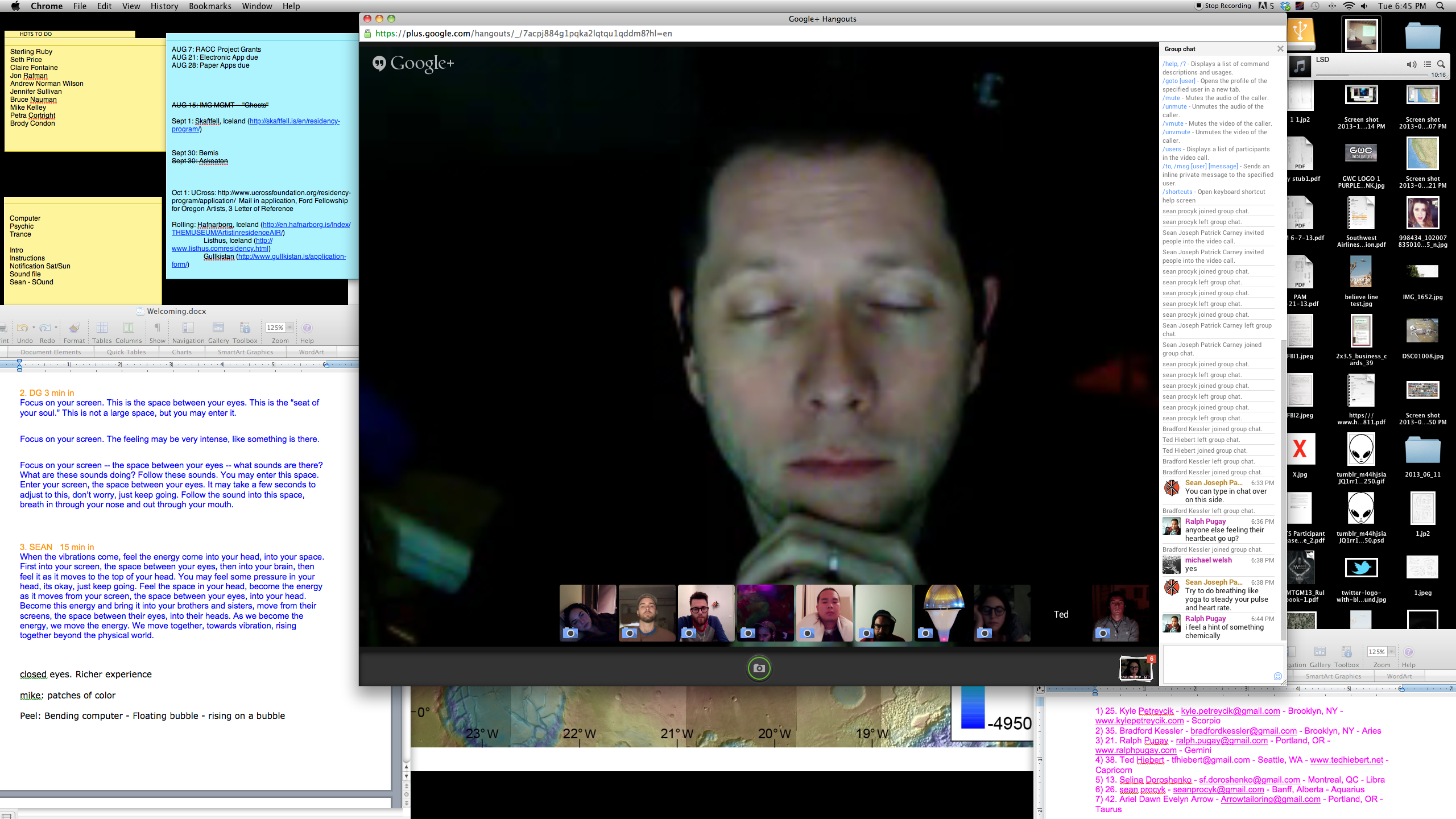
Task: Toggle the Navigation pane in Welcoming.docx
Action: point(188,328)
